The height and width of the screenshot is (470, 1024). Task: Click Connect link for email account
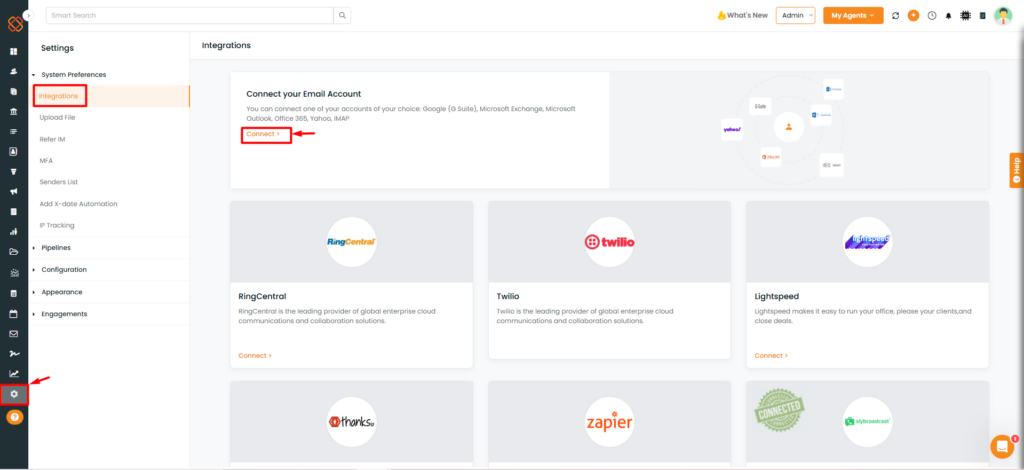[263, 134]
